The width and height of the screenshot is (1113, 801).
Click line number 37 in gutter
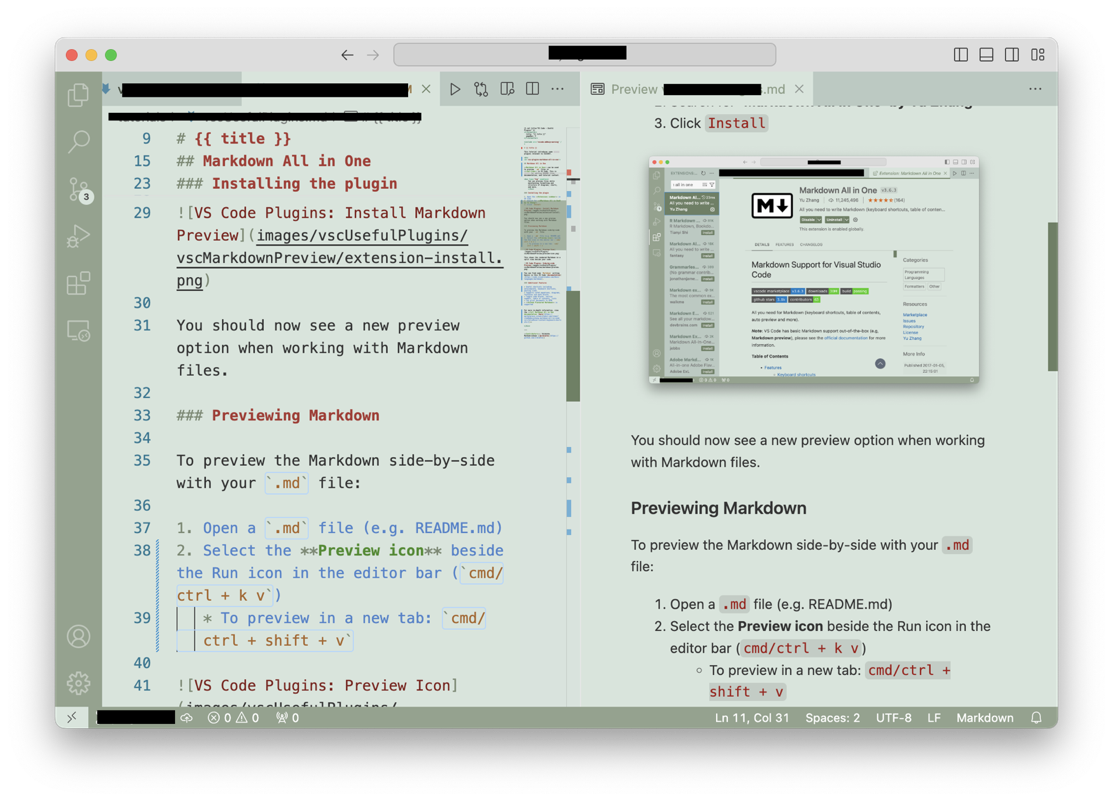click(142, 528)
